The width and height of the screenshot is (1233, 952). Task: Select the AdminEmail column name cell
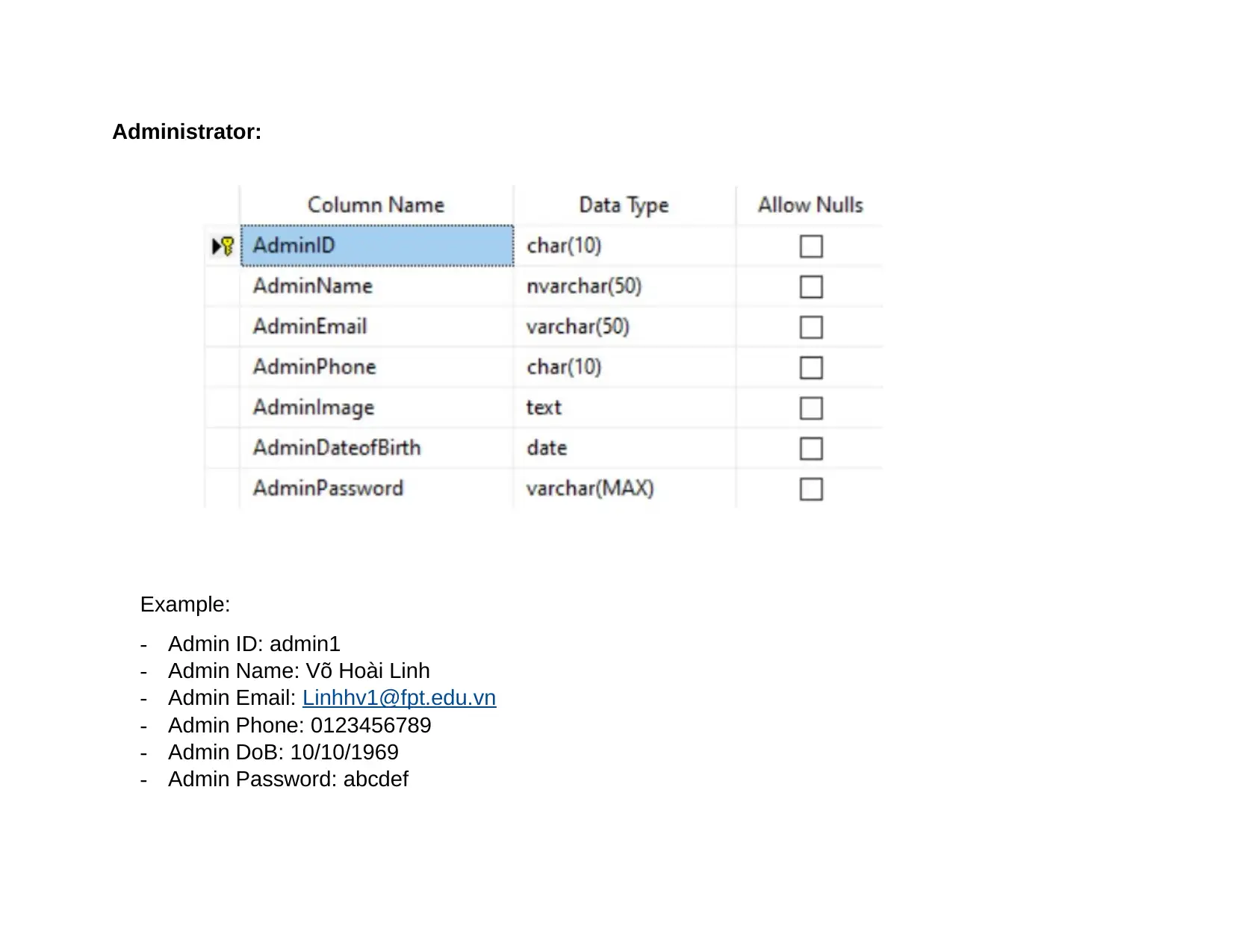pyautogui.click(x=377, y=326)
